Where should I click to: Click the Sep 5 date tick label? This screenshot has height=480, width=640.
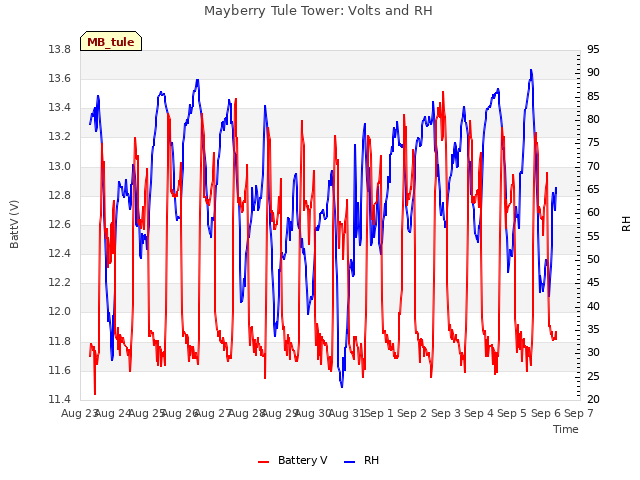coord(512,413)
